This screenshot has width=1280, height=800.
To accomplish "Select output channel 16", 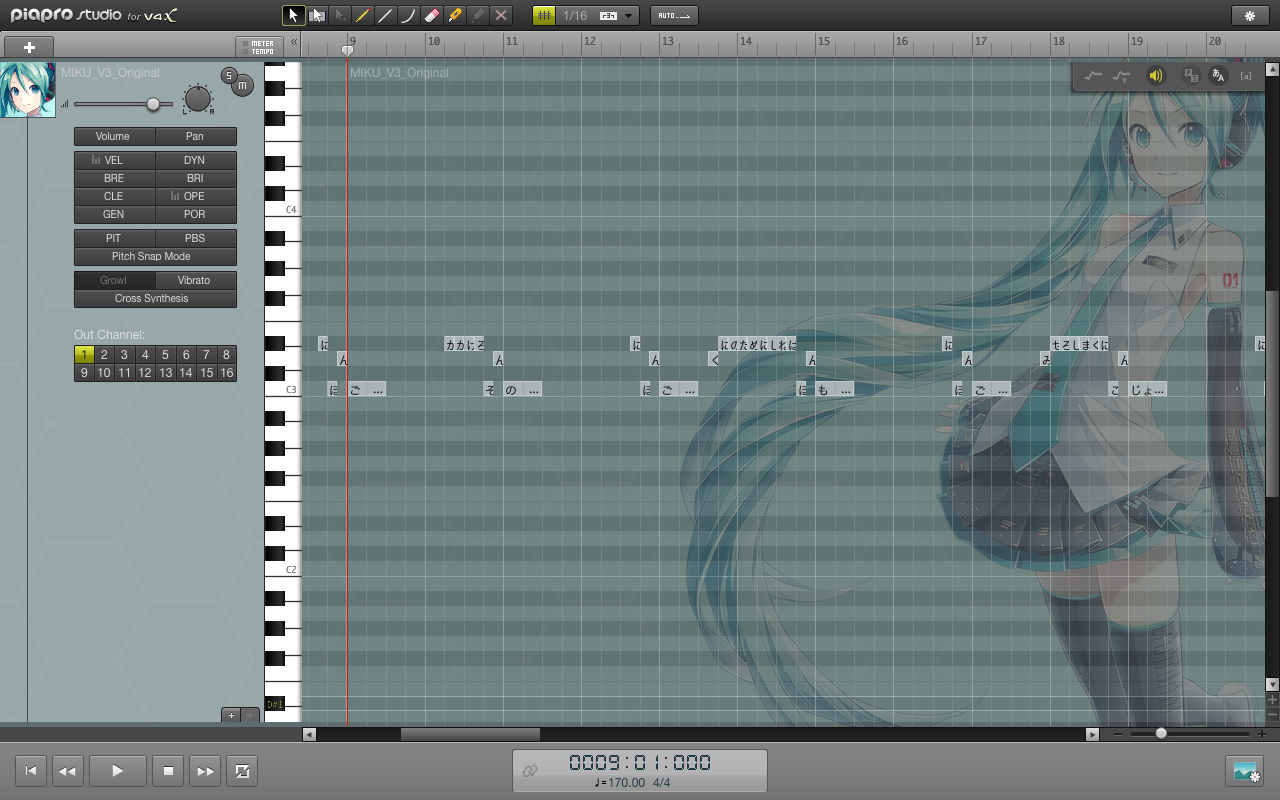I will [227, 372].
